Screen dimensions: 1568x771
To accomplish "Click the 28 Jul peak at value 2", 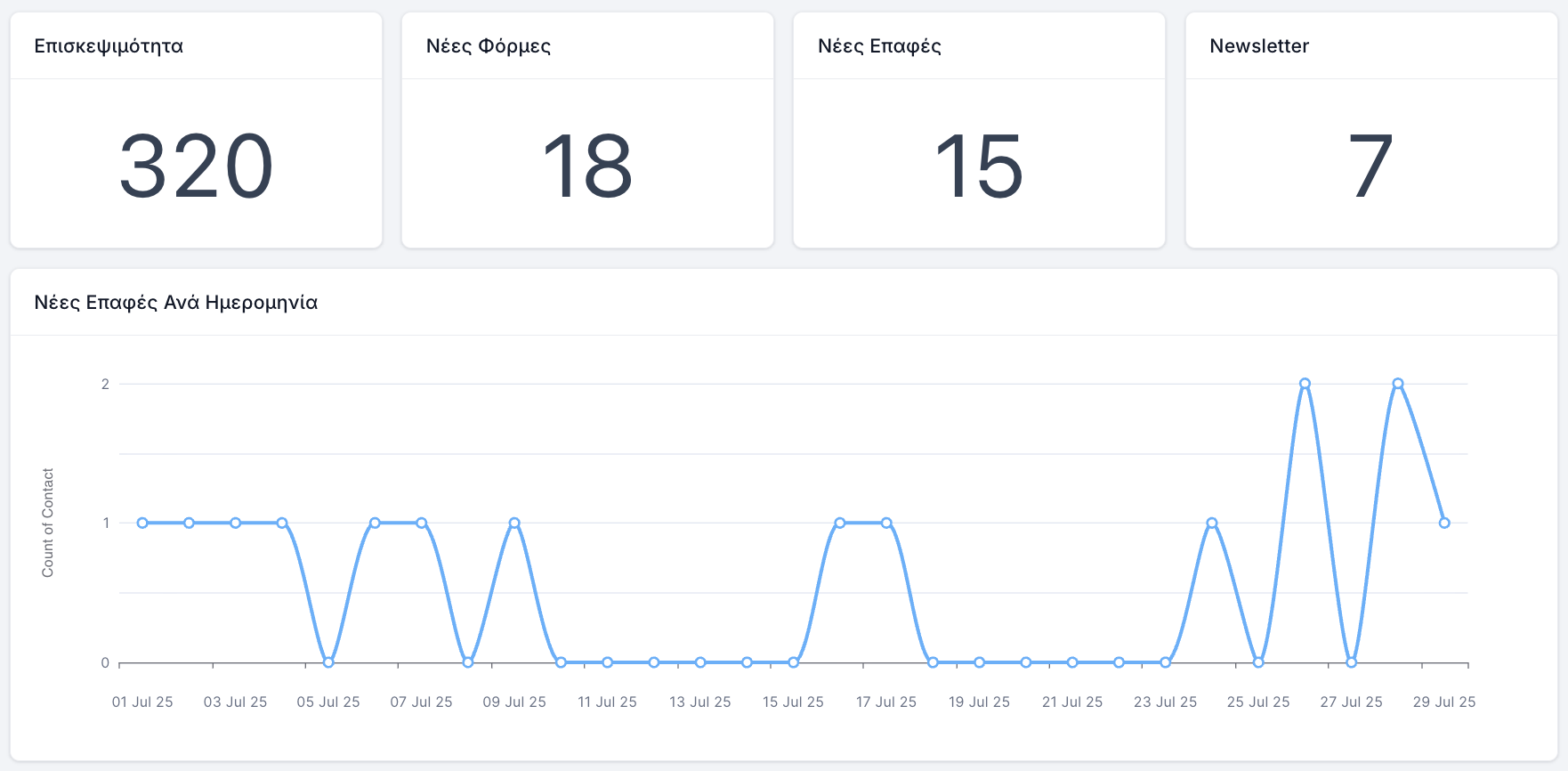I will click(1398, 384).
